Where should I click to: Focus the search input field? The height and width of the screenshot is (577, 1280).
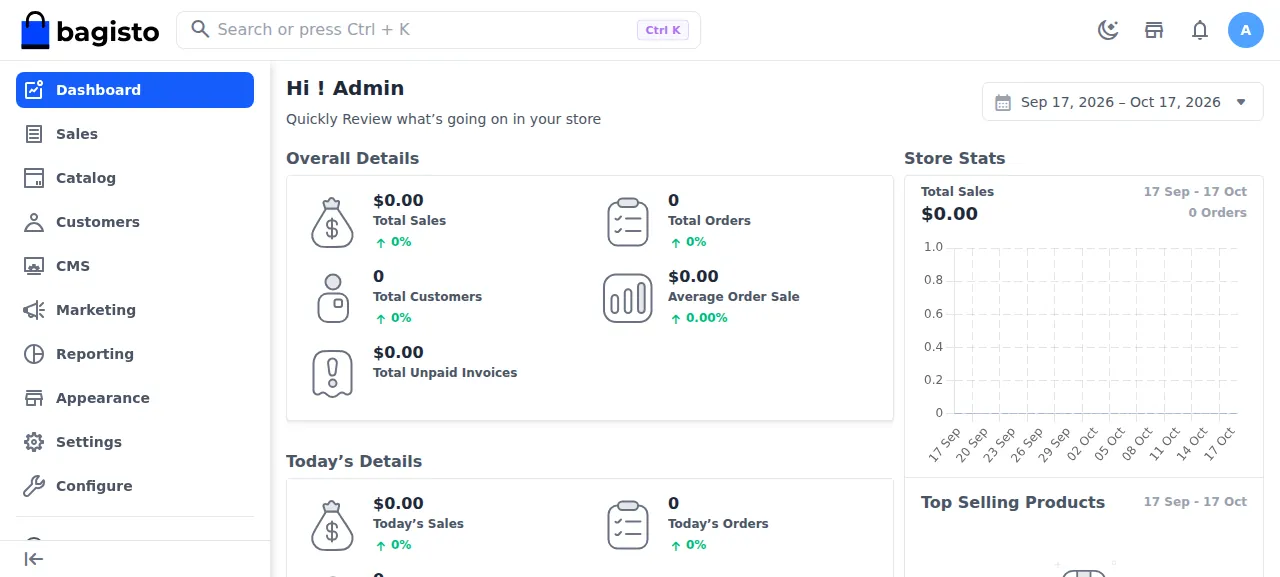click(438, 30)
